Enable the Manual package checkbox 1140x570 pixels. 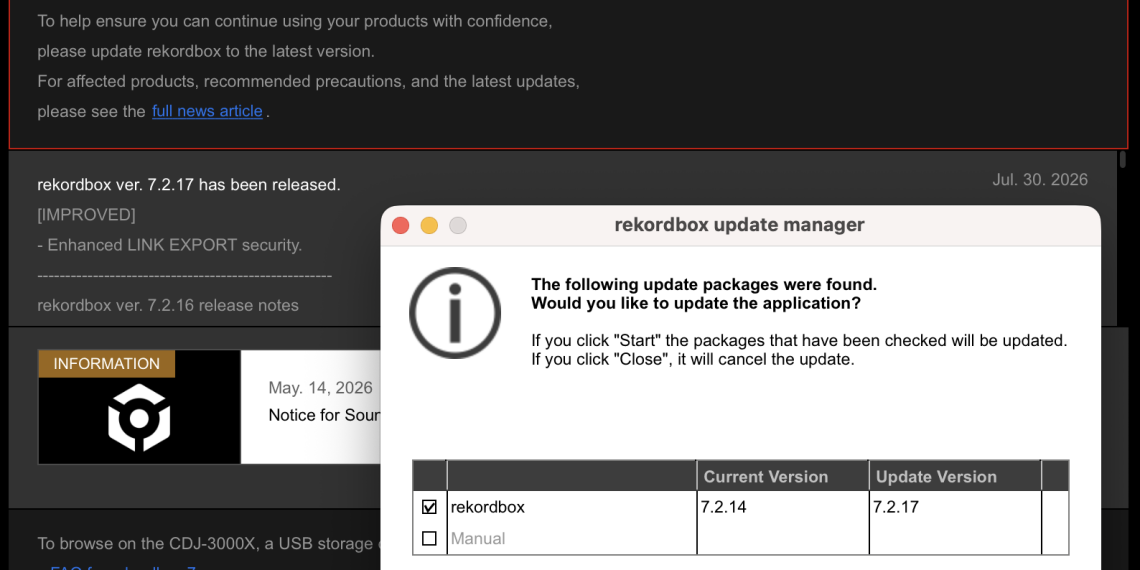[429, 539]
